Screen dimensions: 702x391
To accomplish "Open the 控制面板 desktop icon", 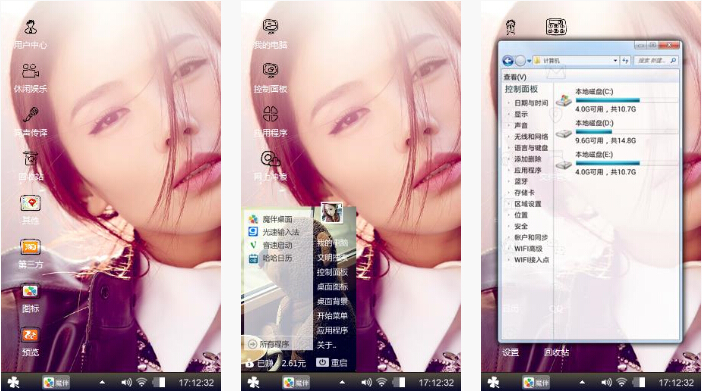I will point(270,70).
